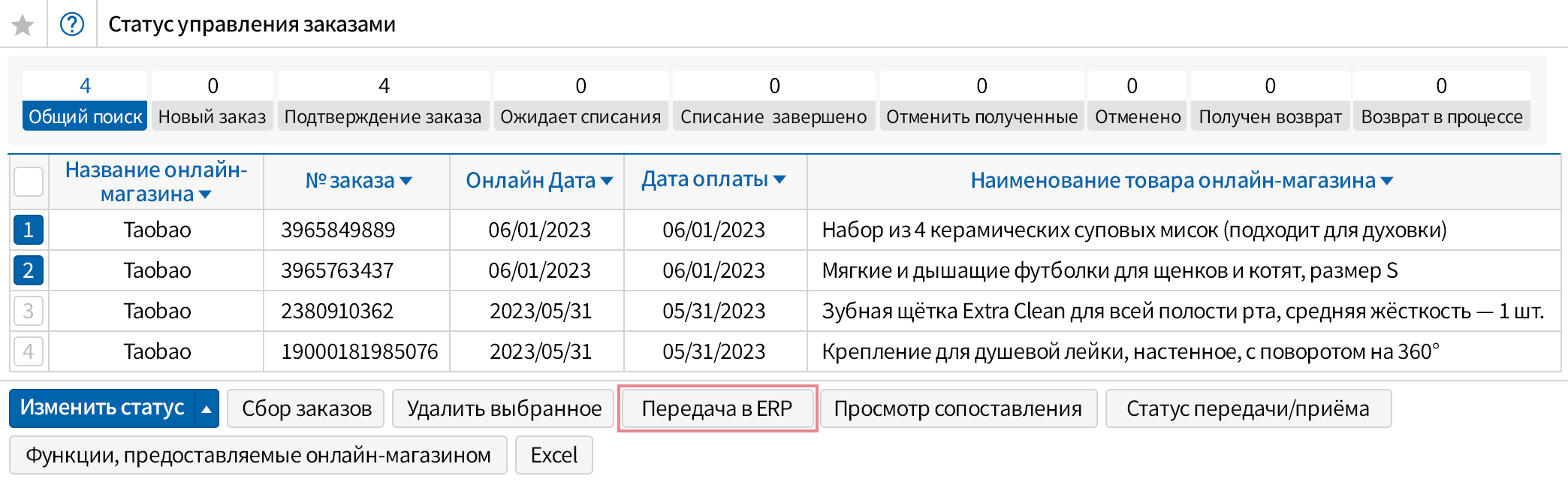Deselect row 1 checkbox
The height and width of the screenshot is (482, 1568).
click(29, 230)
